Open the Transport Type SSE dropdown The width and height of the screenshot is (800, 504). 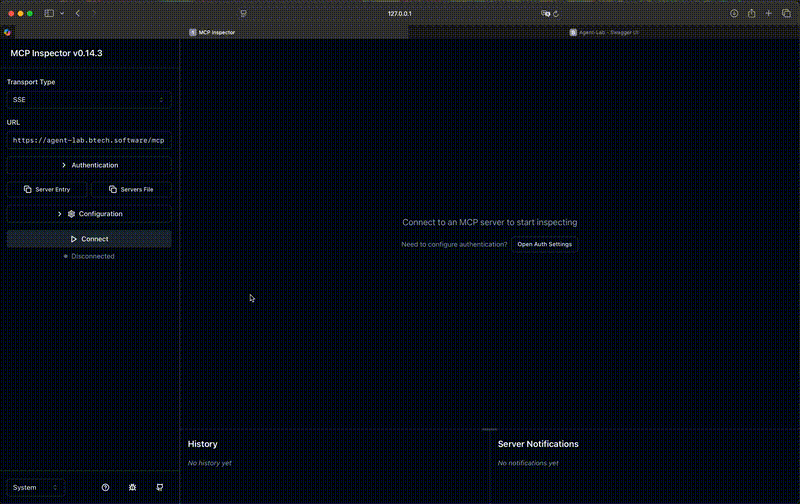click(x=89, y=99)
